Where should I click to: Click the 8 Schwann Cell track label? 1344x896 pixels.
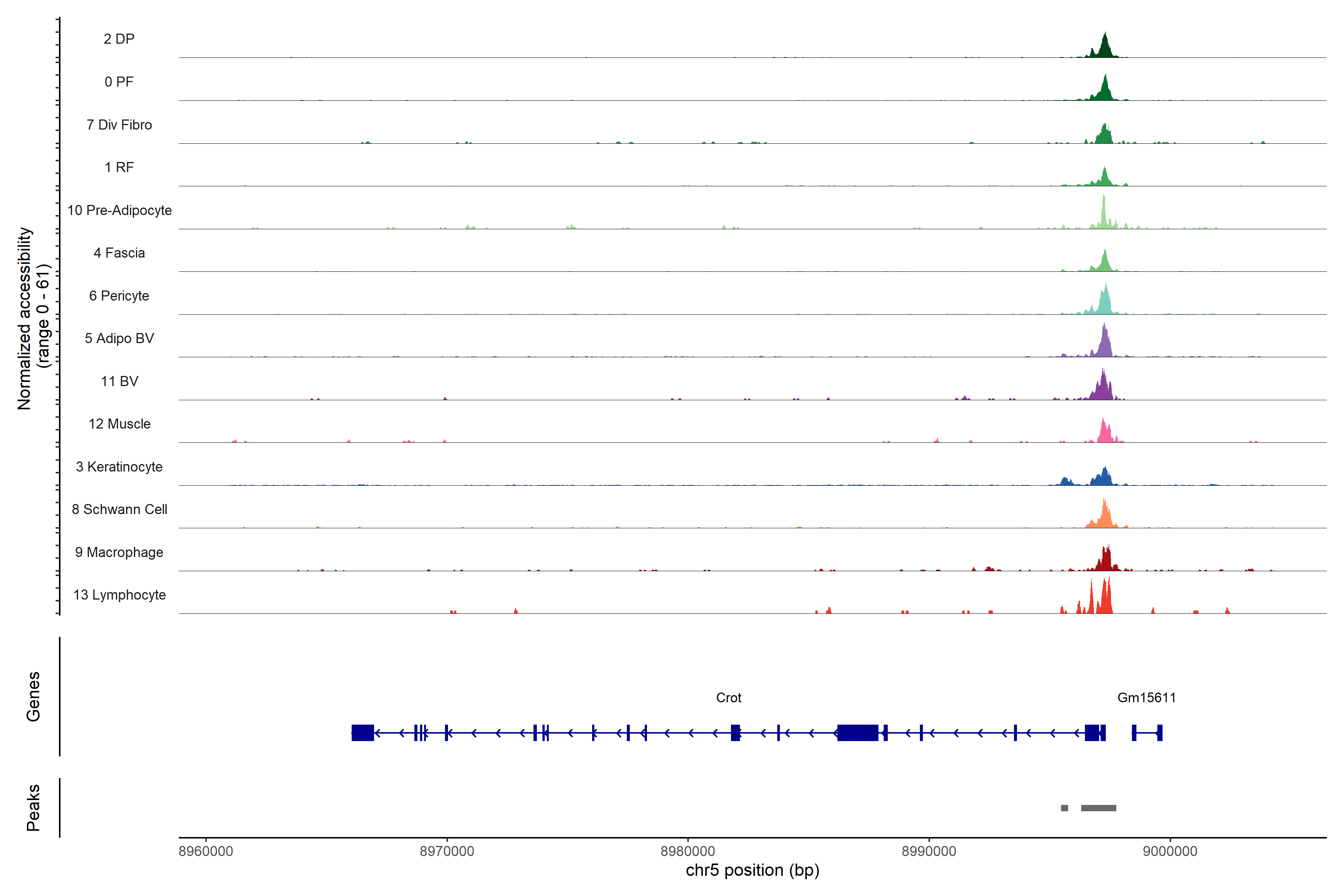click(x=119, y=509)
